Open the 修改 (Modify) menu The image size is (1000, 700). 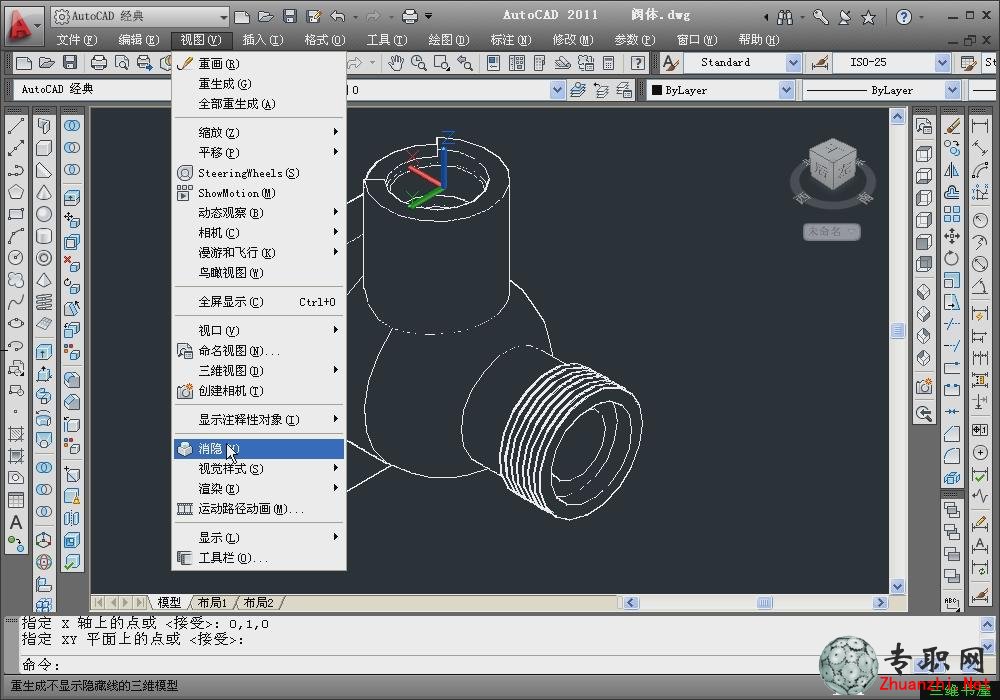tap(572, 40)
